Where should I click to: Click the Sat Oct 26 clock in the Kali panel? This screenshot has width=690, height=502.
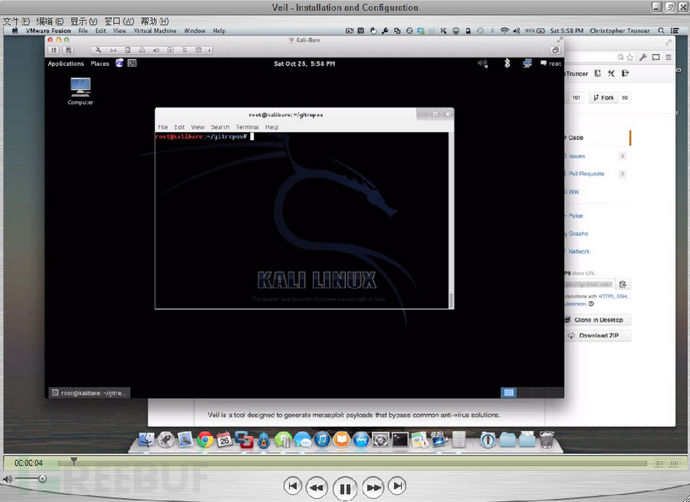tap(304, 64)
